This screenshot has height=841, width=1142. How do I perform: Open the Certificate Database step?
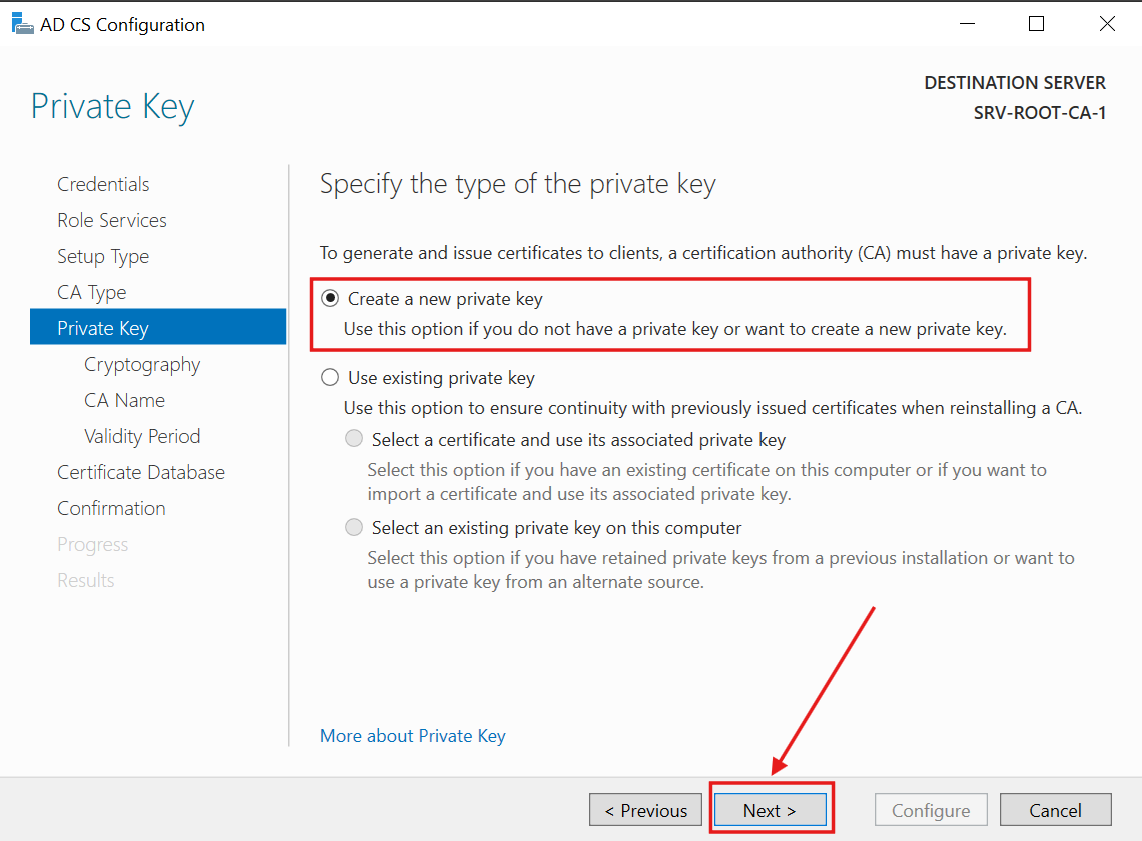[140, 472]
